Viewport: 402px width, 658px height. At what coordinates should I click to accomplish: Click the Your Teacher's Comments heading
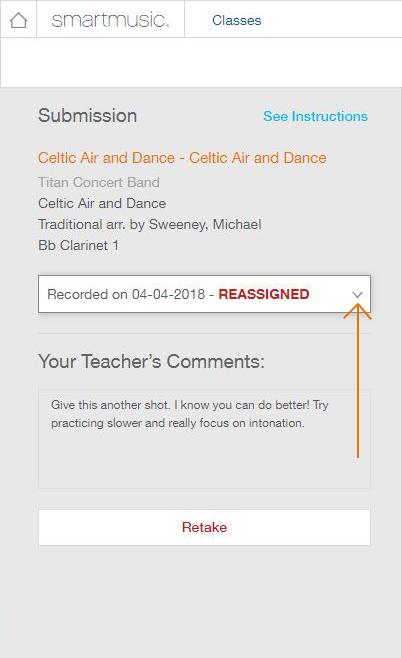coord(151,362)
